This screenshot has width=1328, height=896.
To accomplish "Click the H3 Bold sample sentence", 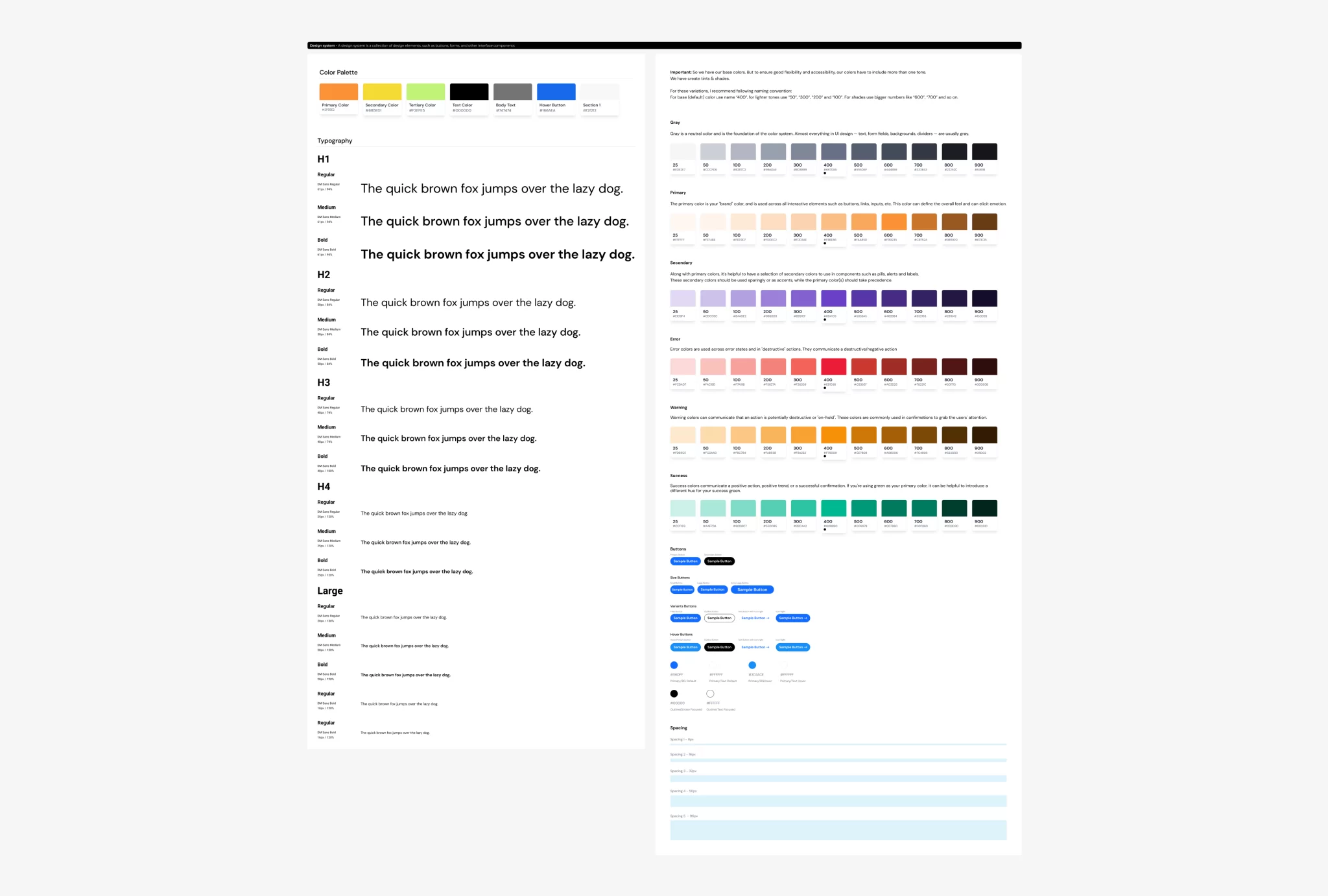I will click(x=451, y=469).
